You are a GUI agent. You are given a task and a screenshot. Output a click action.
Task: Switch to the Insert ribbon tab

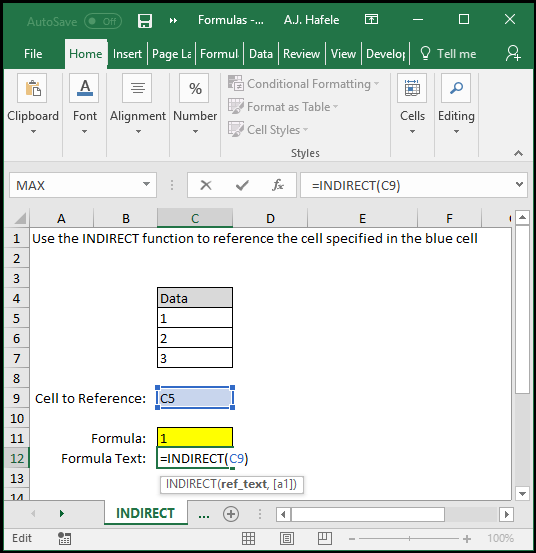(127, 54)
